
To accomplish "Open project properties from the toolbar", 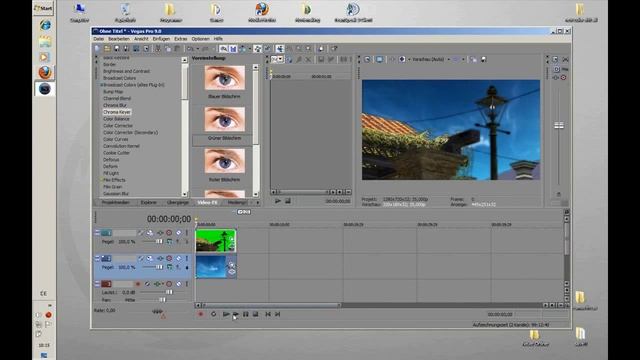I will click(x=146, y=49).
